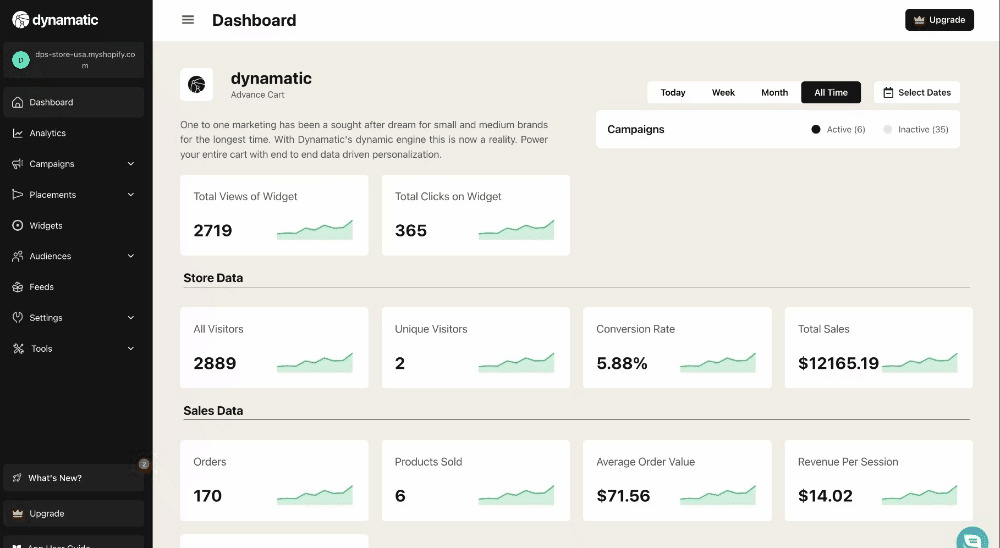Screen dimensions: 1000x548
Task: Click the dynamatic Advance Cart app icon
Action: point(196,85)
